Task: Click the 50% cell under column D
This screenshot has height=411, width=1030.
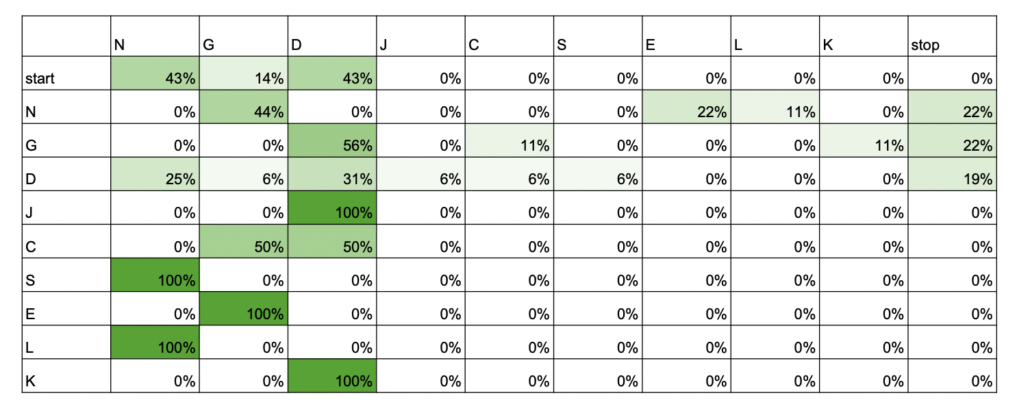Action: 332,246
